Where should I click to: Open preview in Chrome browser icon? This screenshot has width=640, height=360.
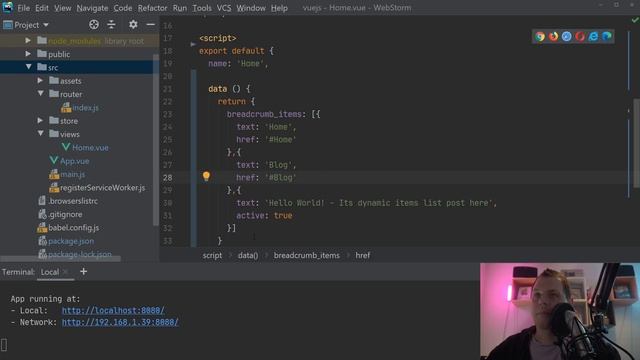[x=540, y=36]
